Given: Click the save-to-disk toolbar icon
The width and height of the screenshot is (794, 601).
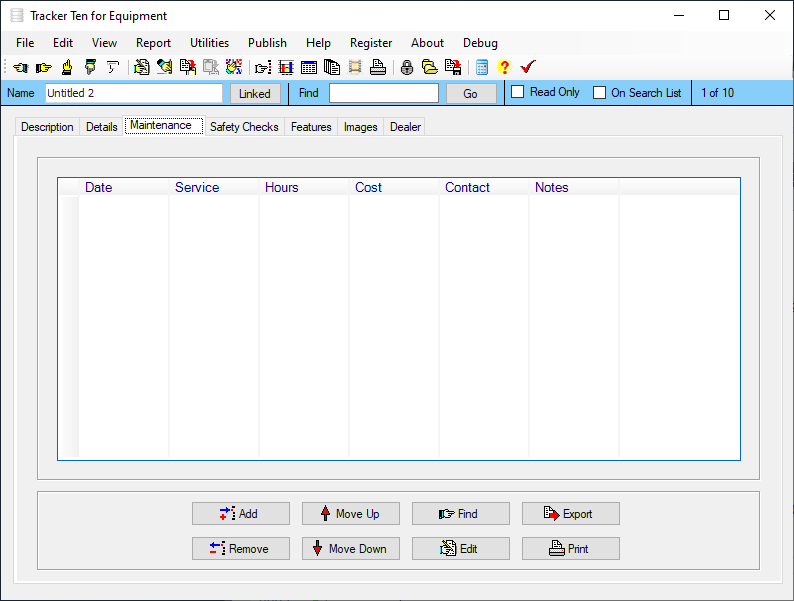Looking at the screenshot, I should pos(453,67).
